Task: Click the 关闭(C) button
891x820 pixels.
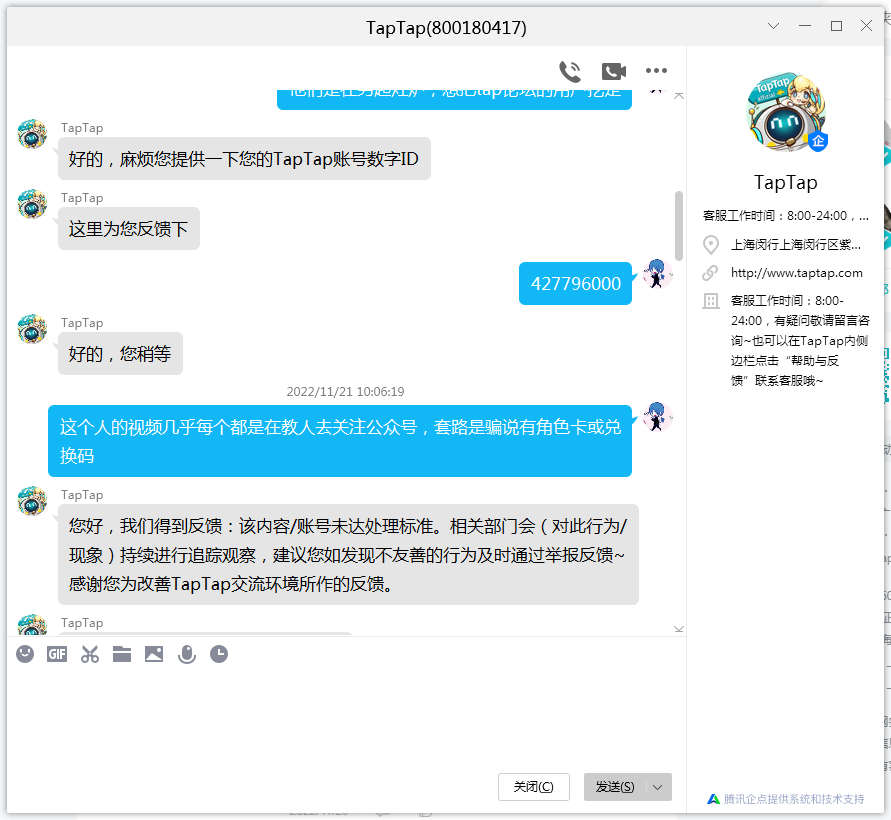Action: click(x=534, y=787)
